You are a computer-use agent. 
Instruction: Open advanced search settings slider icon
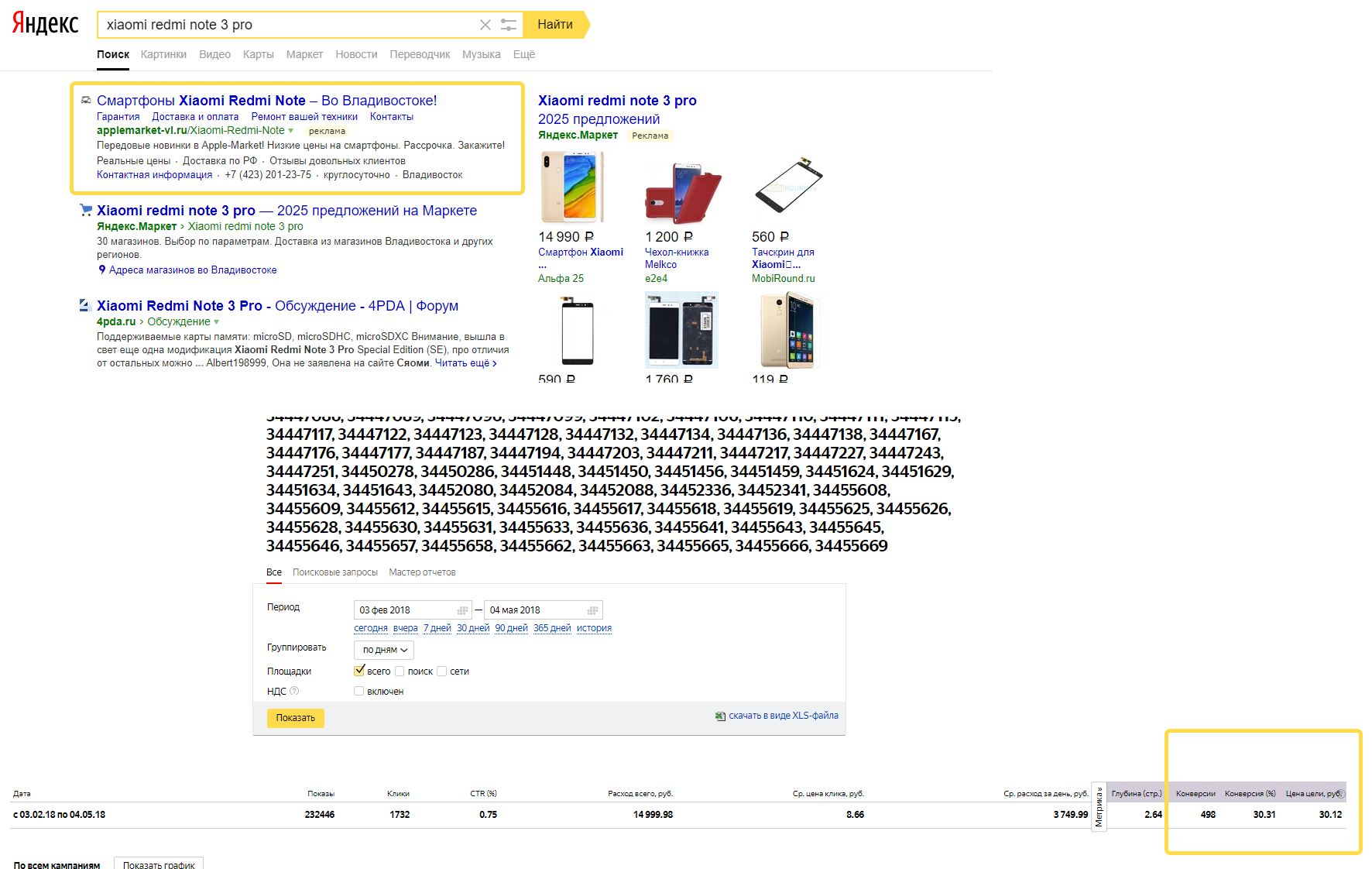point(509,25)
